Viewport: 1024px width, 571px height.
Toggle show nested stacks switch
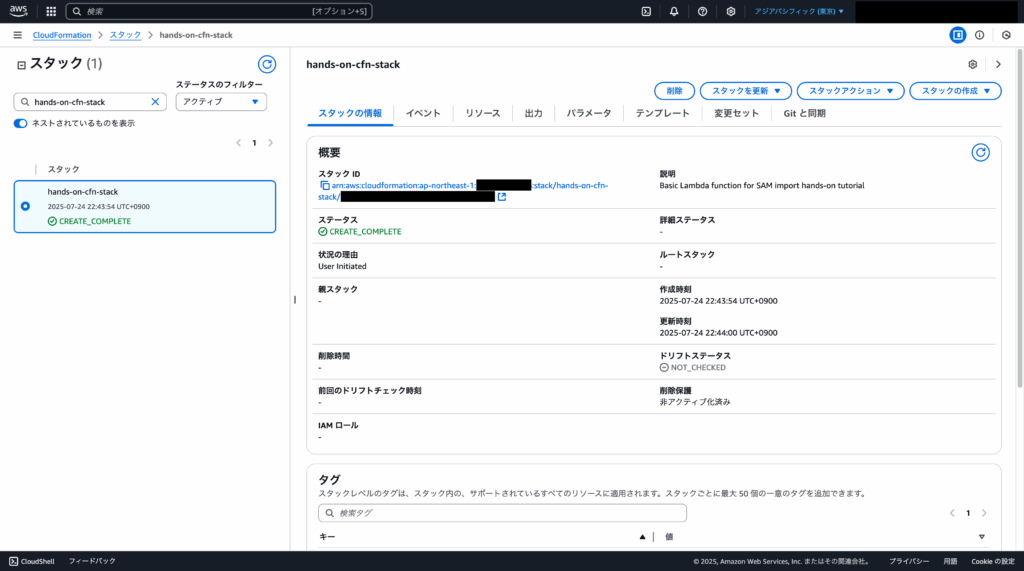[20, 123]
